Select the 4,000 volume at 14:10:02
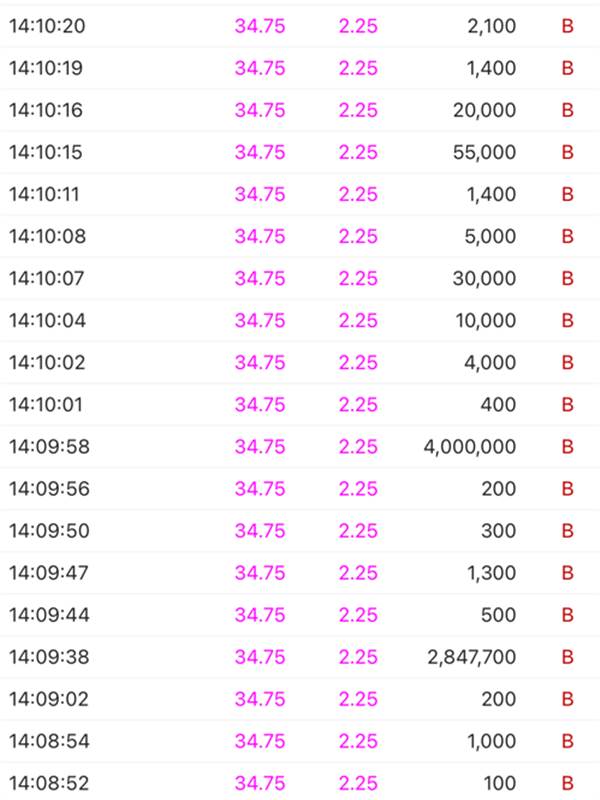Image resolution: width=600 pixels, height=800 pixels. 490,362
